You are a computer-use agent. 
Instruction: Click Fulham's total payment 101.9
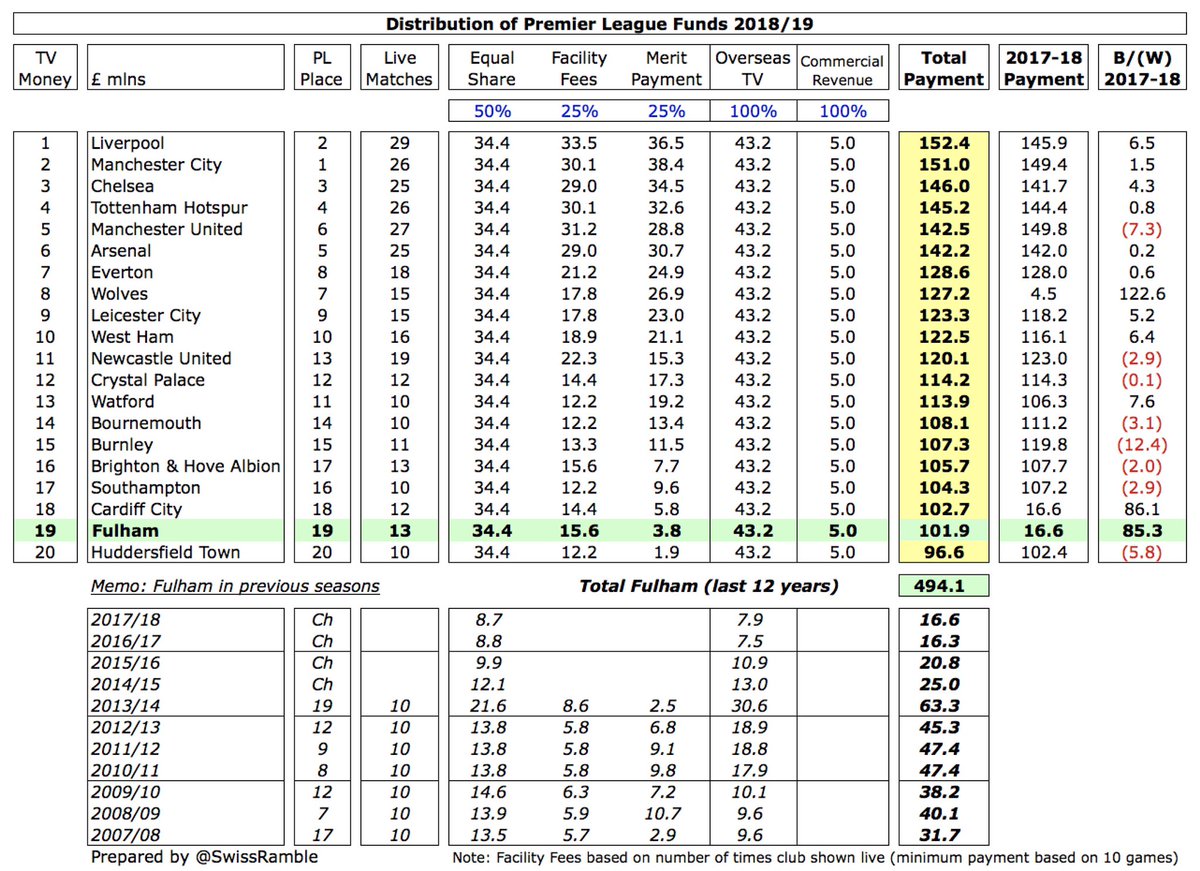tap(944, 530)
